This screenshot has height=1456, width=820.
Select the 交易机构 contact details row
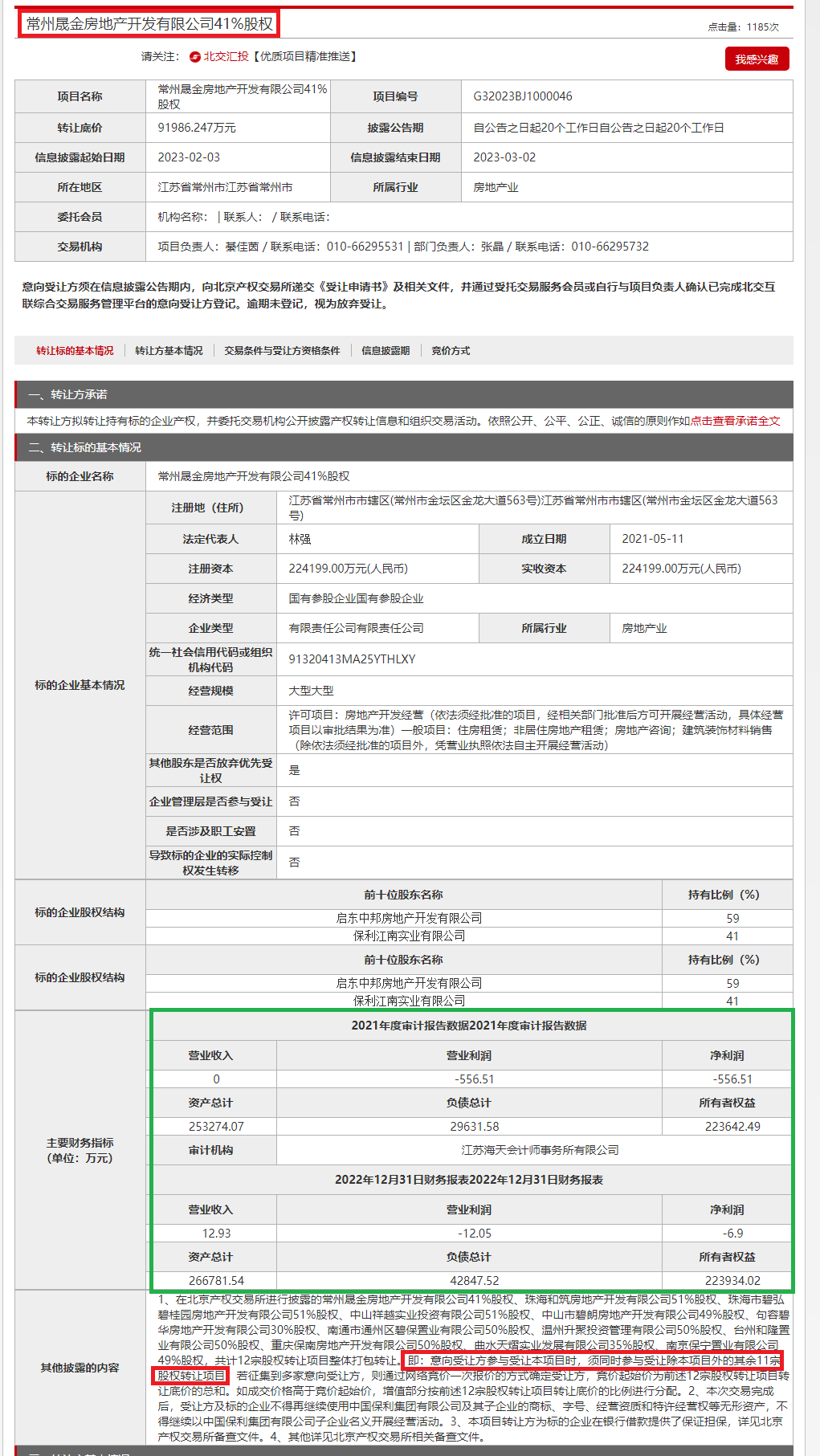(x=469, y=247)
